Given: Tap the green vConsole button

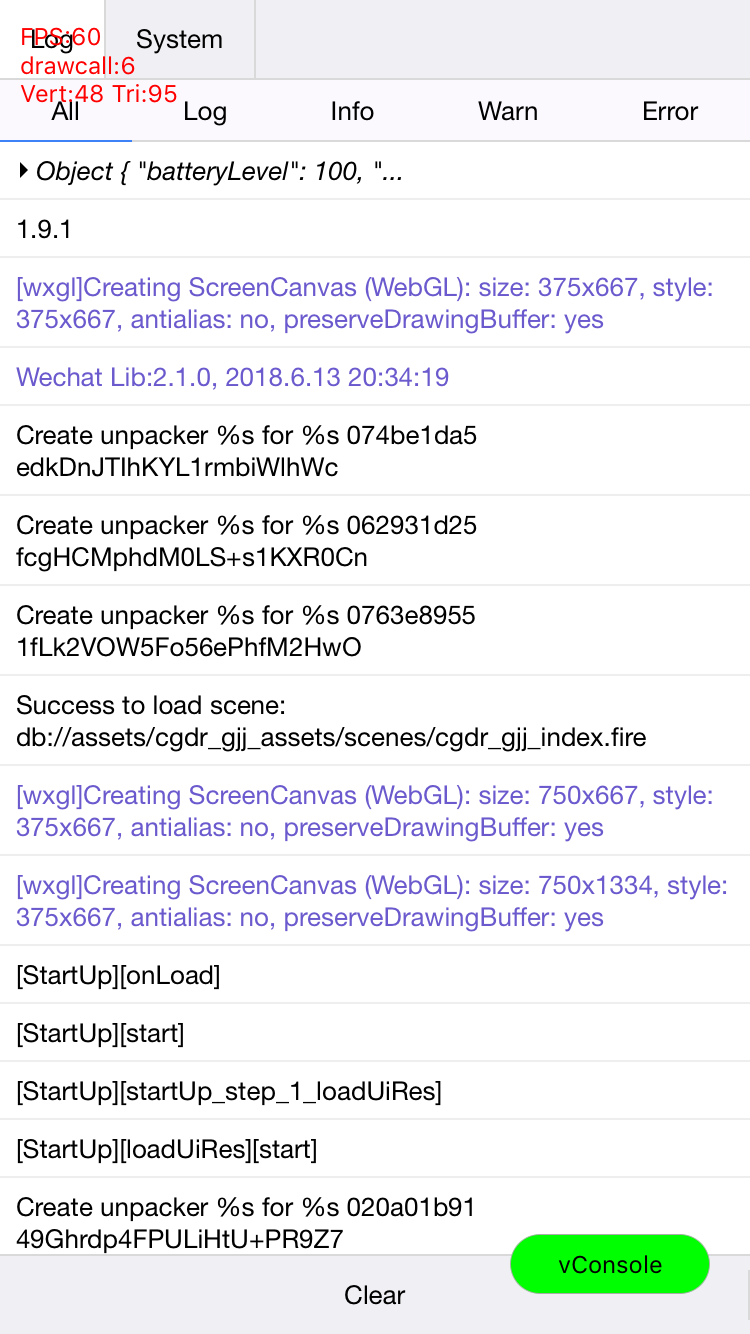Looking at the screenshot, I should click(x=609, y=1264).
